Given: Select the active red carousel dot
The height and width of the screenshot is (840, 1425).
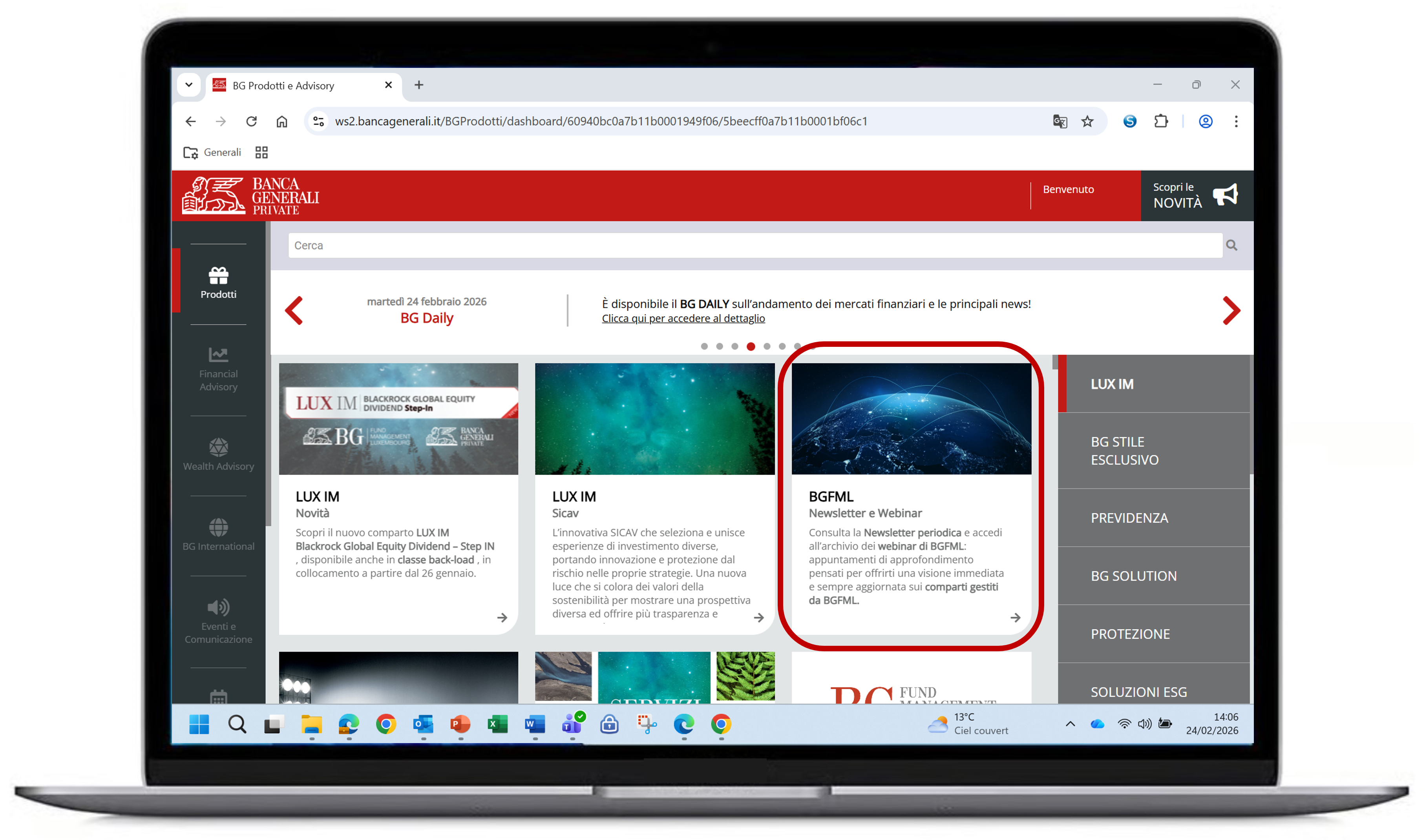Looking at the screenshot, I should point(751,346).
